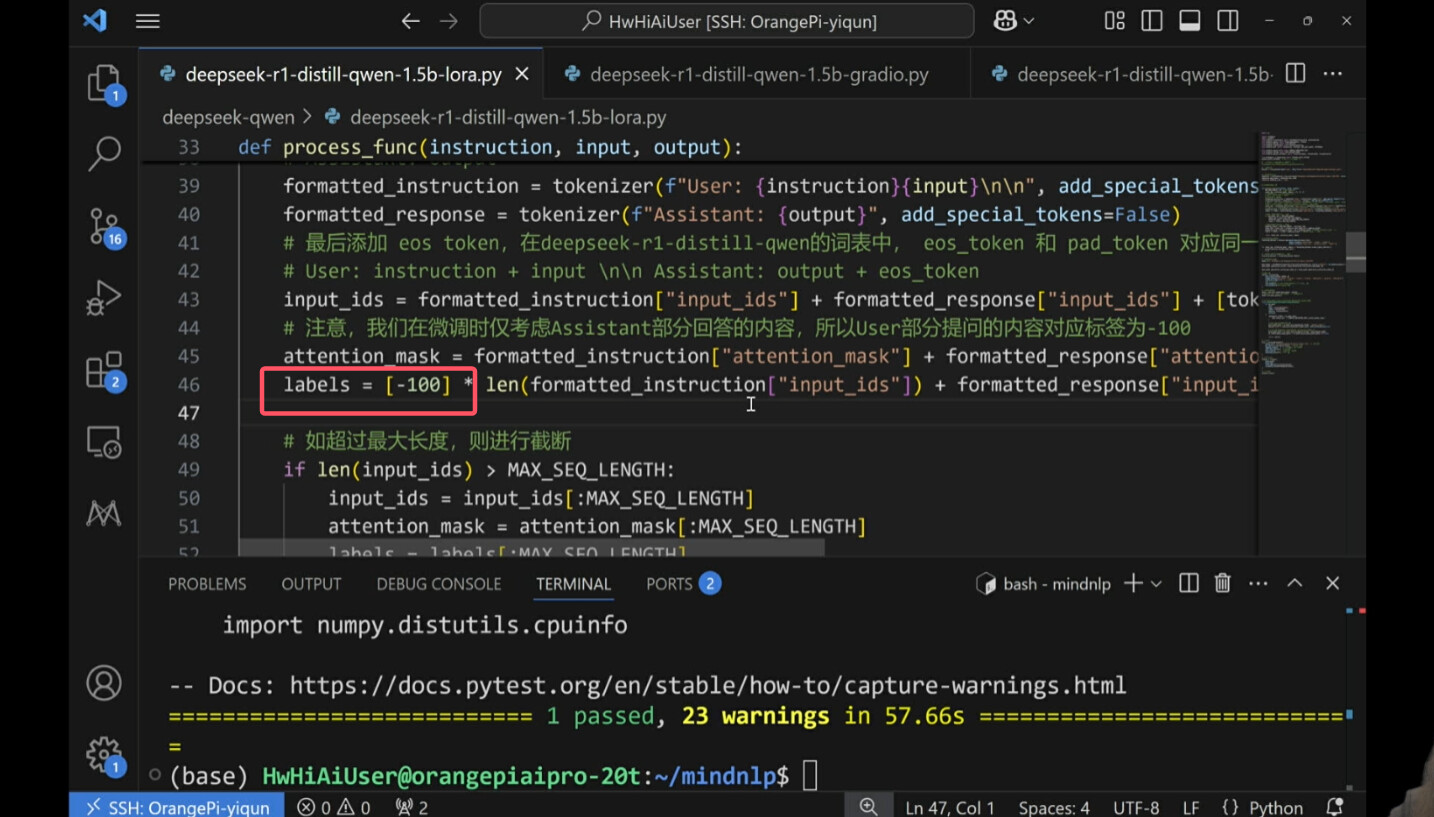Click the command center search field
This screenshot has width=1434, height=817.
coord(727,21)
